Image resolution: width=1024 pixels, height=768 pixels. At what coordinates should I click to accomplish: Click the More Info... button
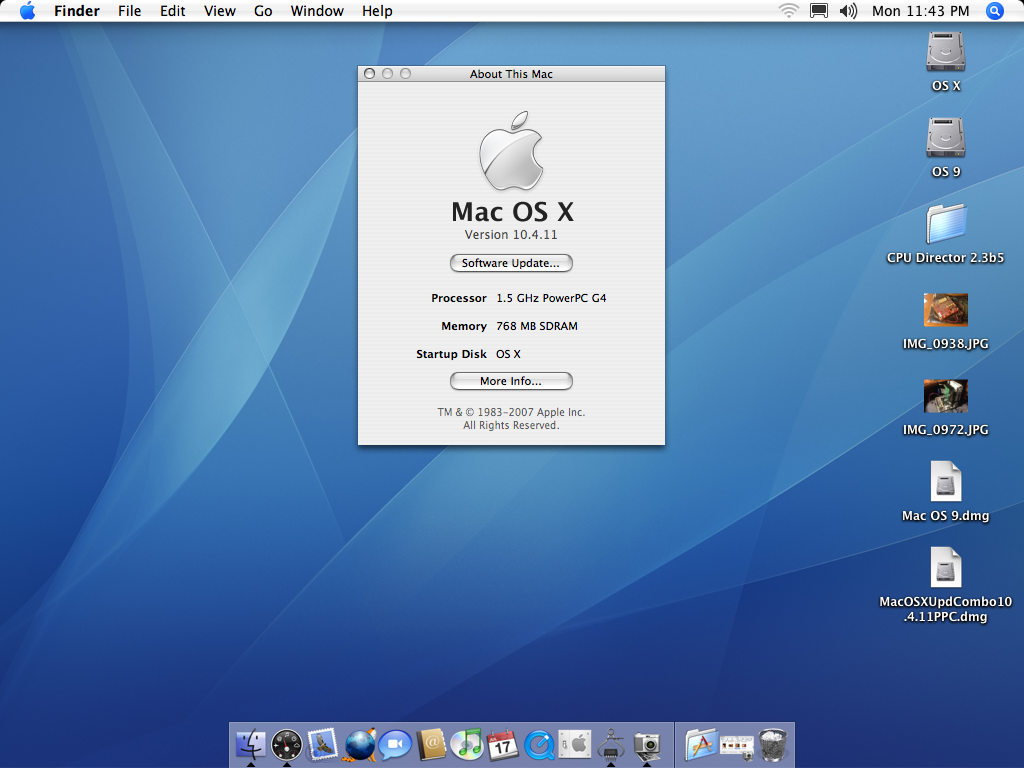(x=511, y=381)
